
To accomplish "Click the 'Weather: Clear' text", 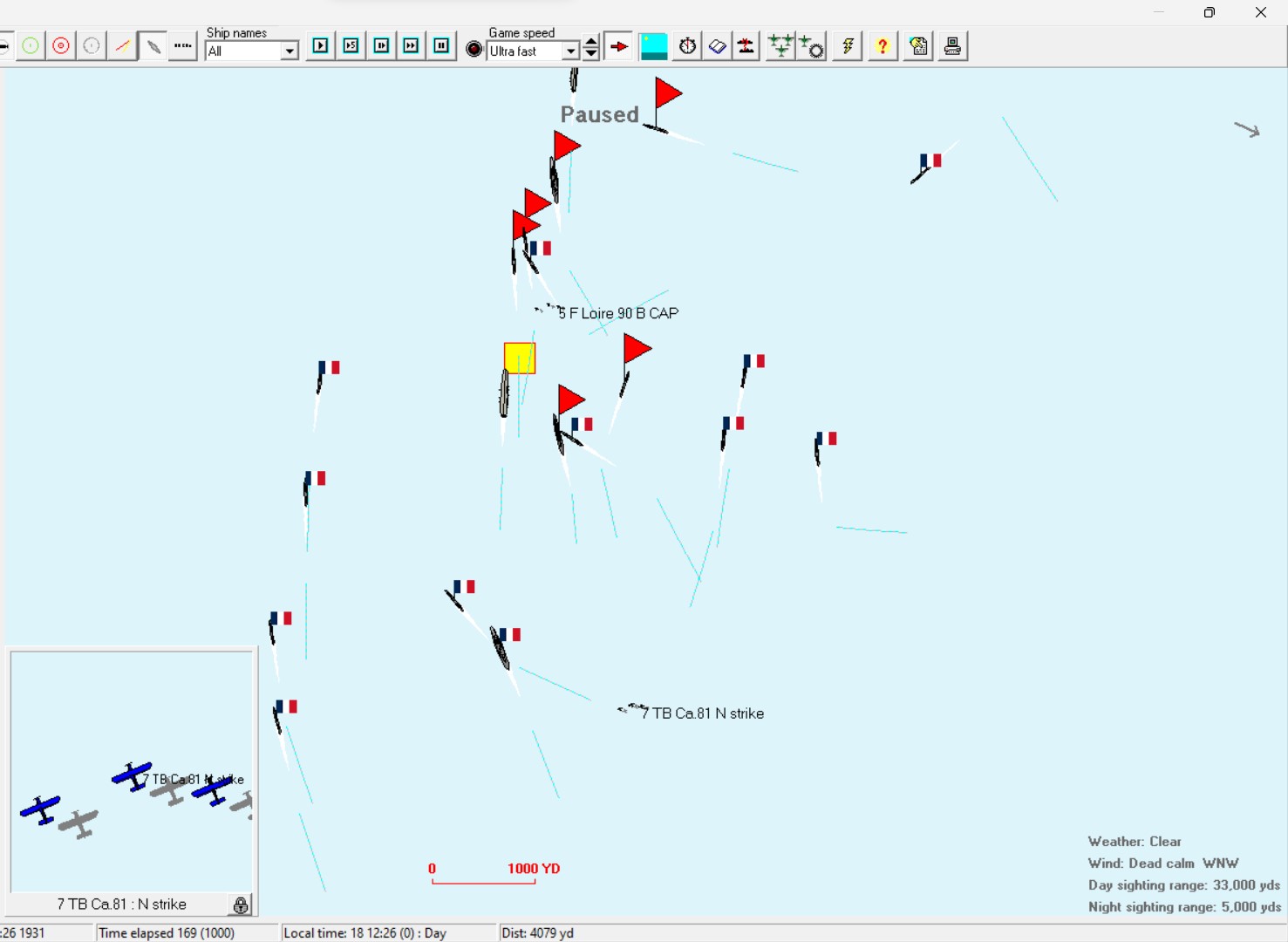I will tap(1135, 842).
